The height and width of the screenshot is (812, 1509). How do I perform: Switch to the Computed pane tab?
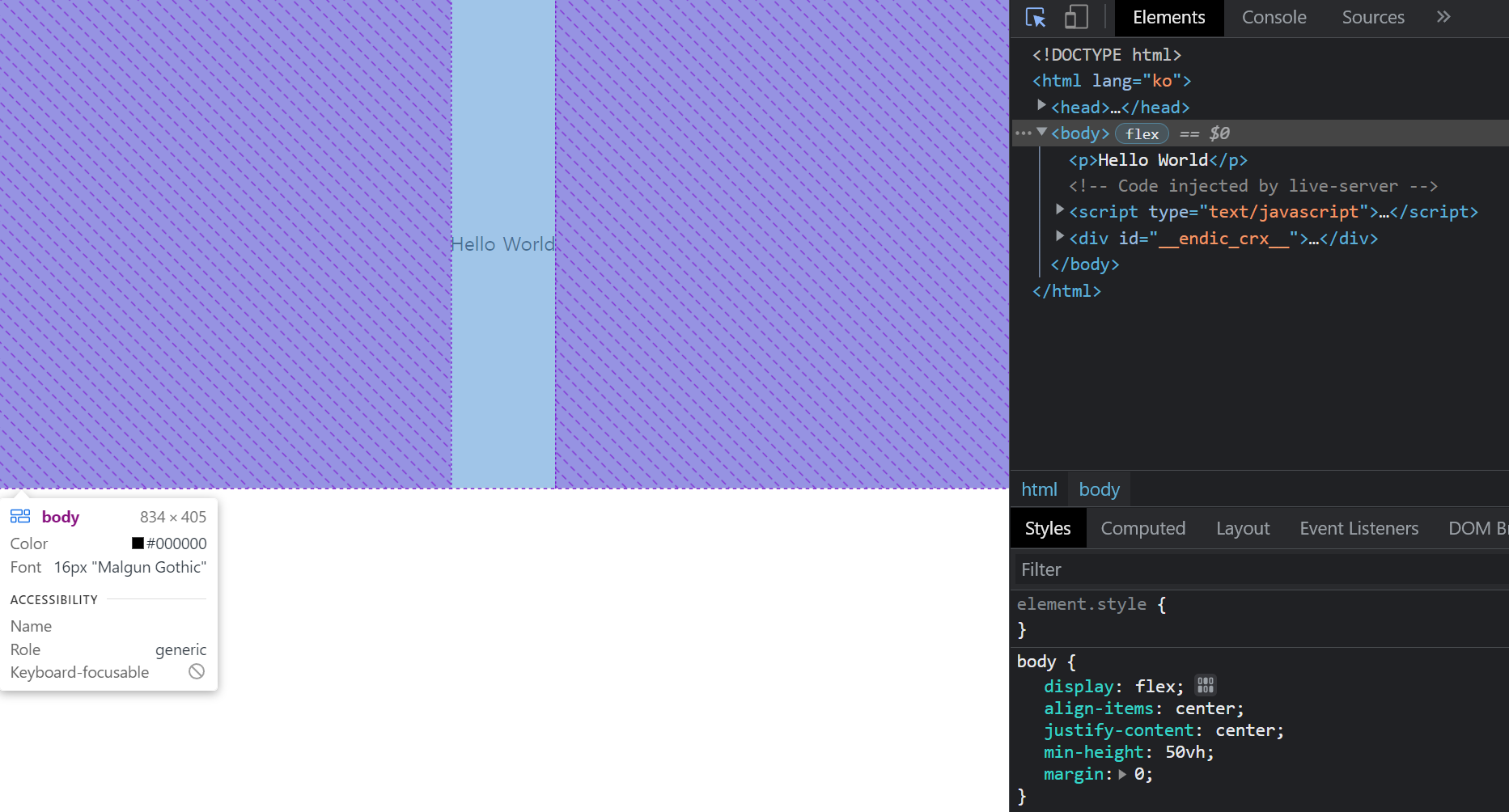point(1143,528)
